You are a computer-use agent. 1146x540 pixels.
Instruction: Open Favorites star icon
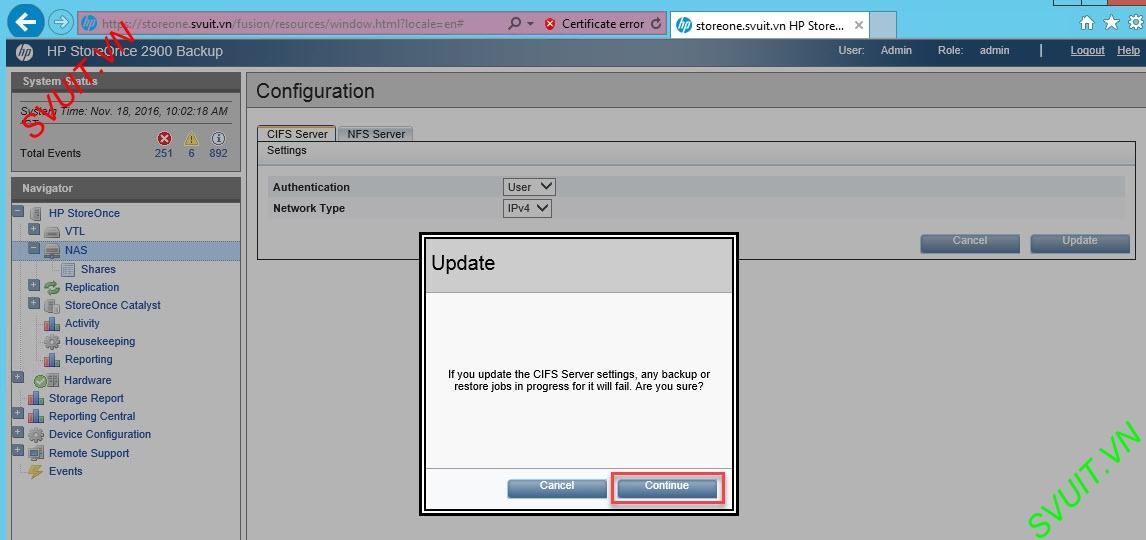[x=1111, y=23]
